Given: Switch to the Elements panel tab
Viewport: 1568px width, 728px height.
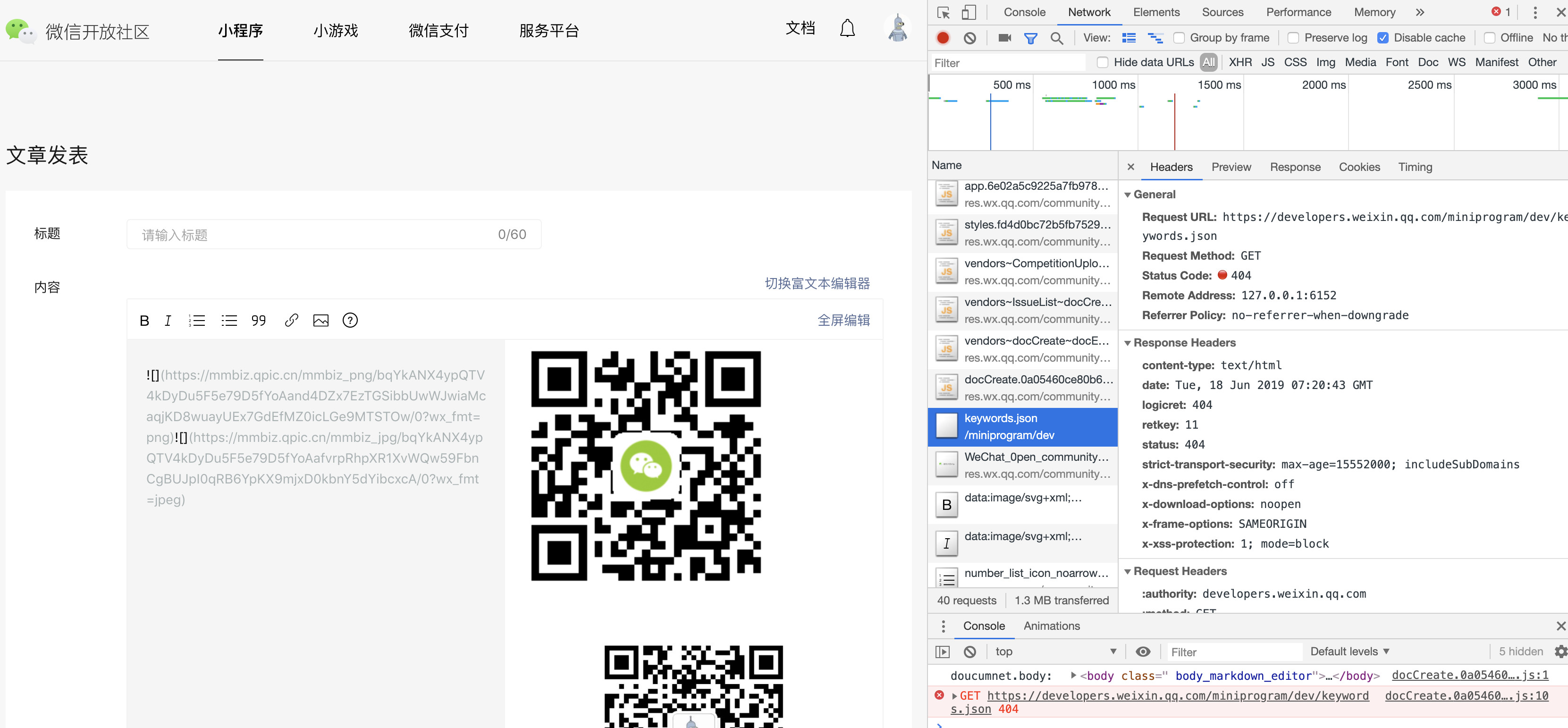Looking at the screenshot, I should [x=1156, y=13].
